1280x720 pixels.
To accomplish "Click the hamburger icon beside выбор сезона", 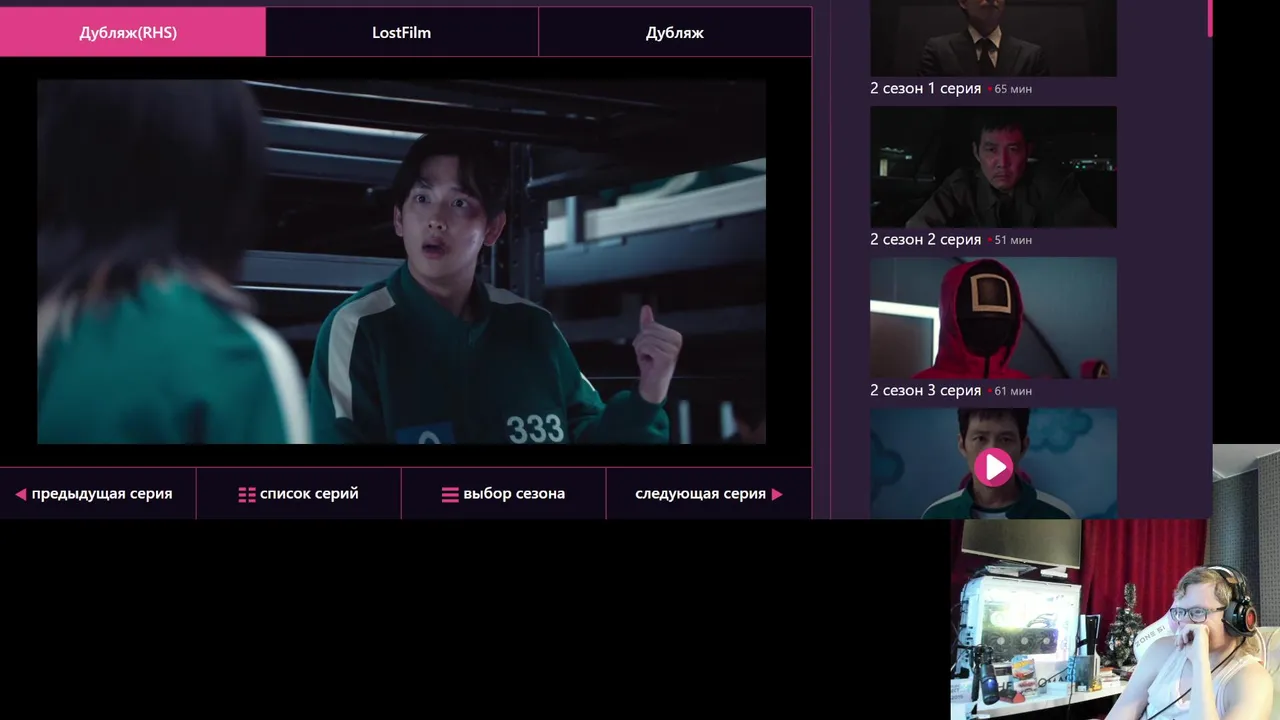I will pos(450,494).
